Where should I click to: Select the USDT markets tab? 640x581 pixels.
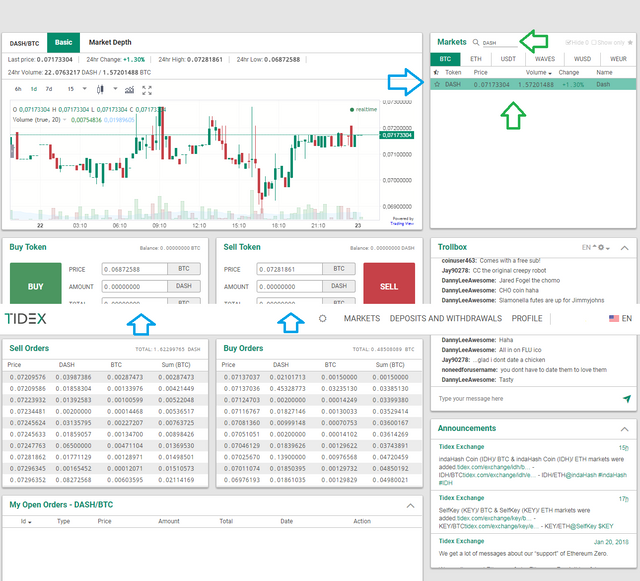(508, 59)
